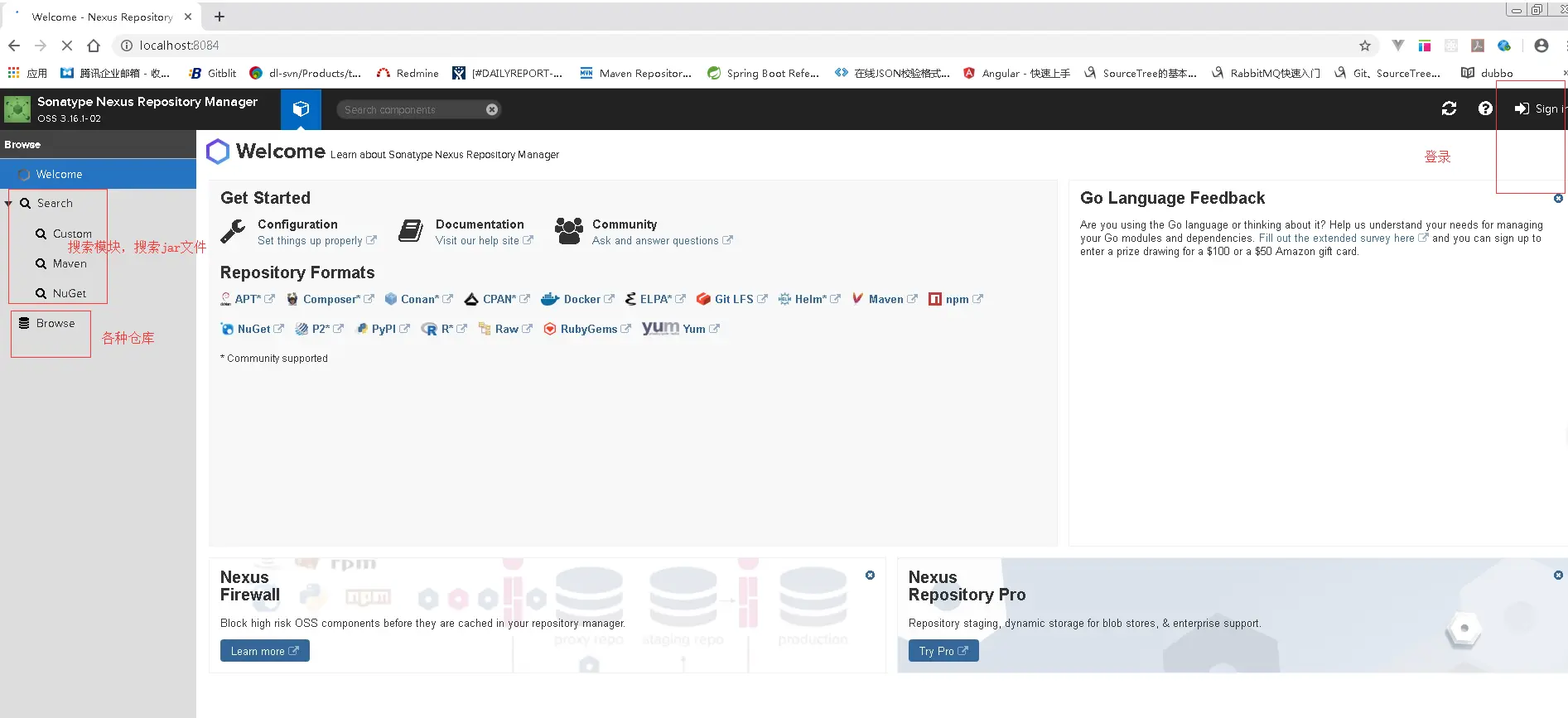Screen dimensions: 1568x718
Task: Close the Go Language Feedback panel
Action: point(1558,199)
